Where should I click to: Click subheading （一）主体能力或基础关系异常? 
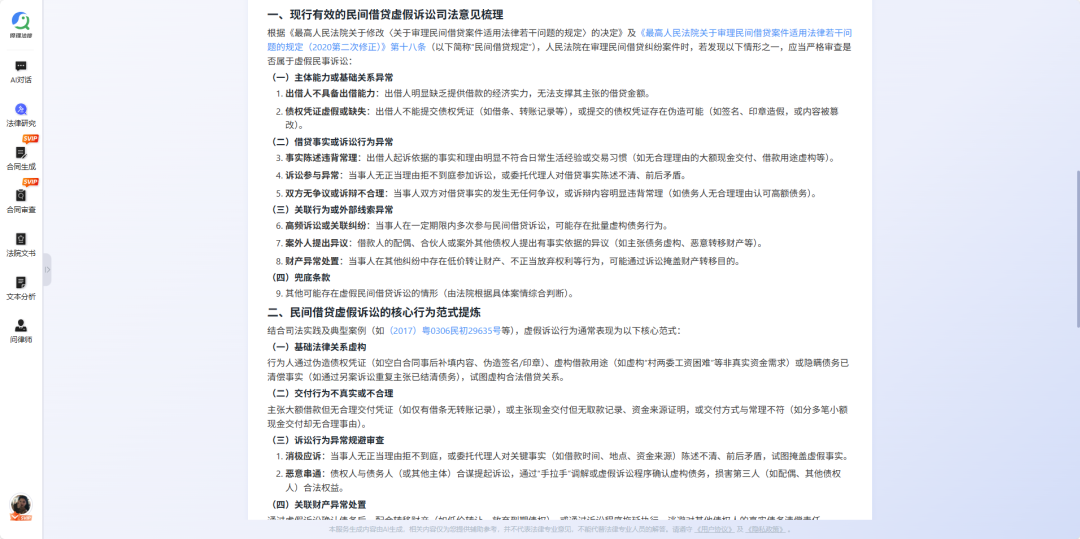click(331, 77)
